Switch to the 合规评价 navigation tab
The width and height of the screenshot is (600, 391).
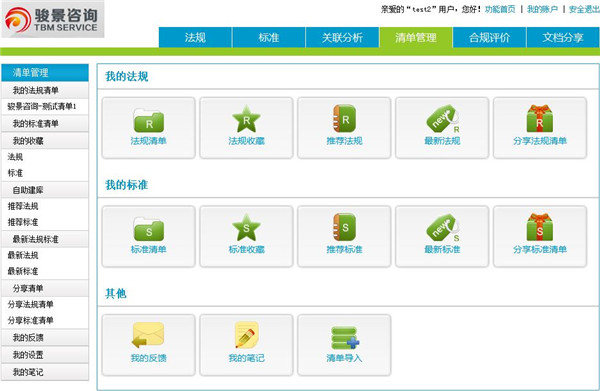[489, 37]
